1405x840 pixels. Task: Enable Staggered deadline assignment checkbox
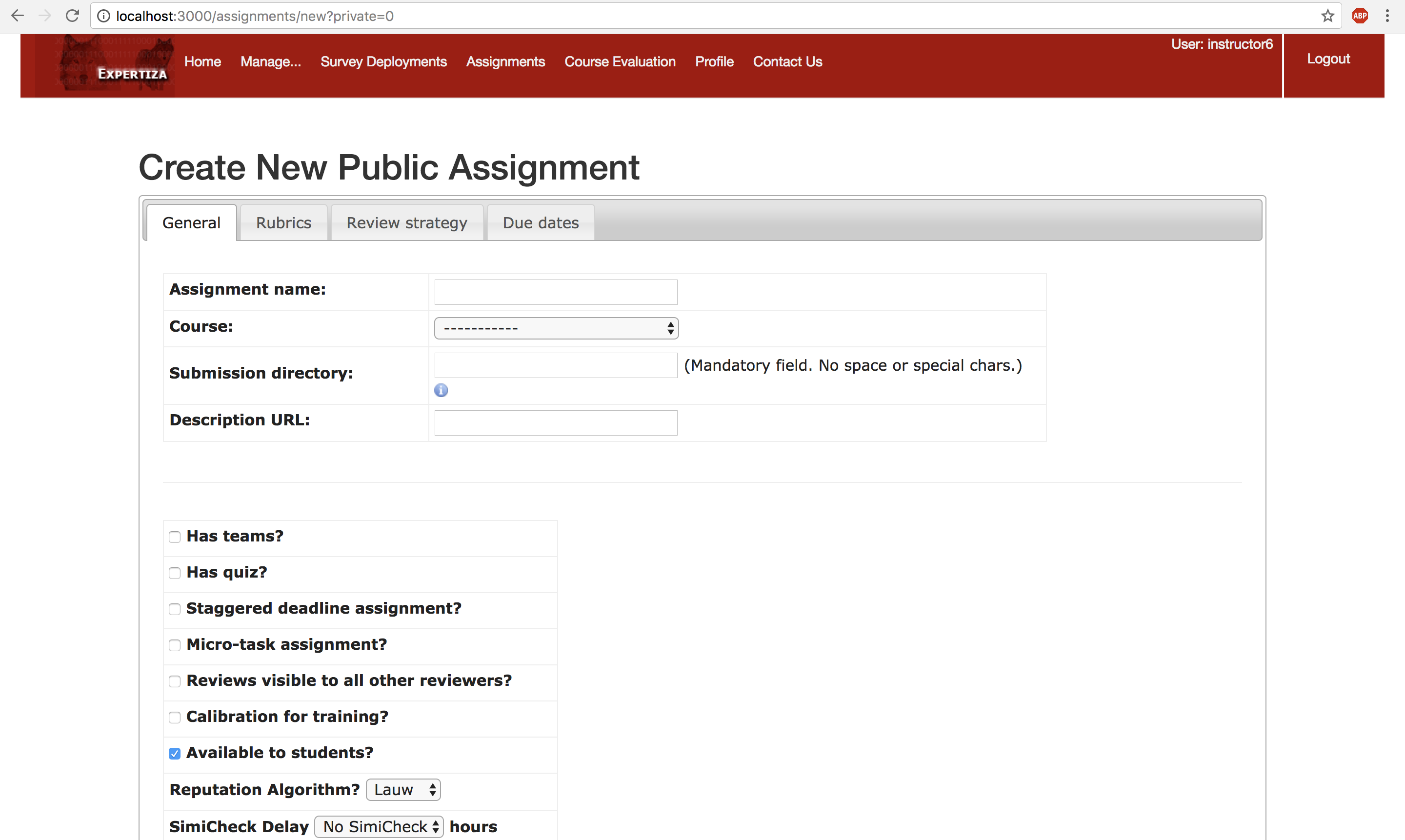(x=174, y=609)
